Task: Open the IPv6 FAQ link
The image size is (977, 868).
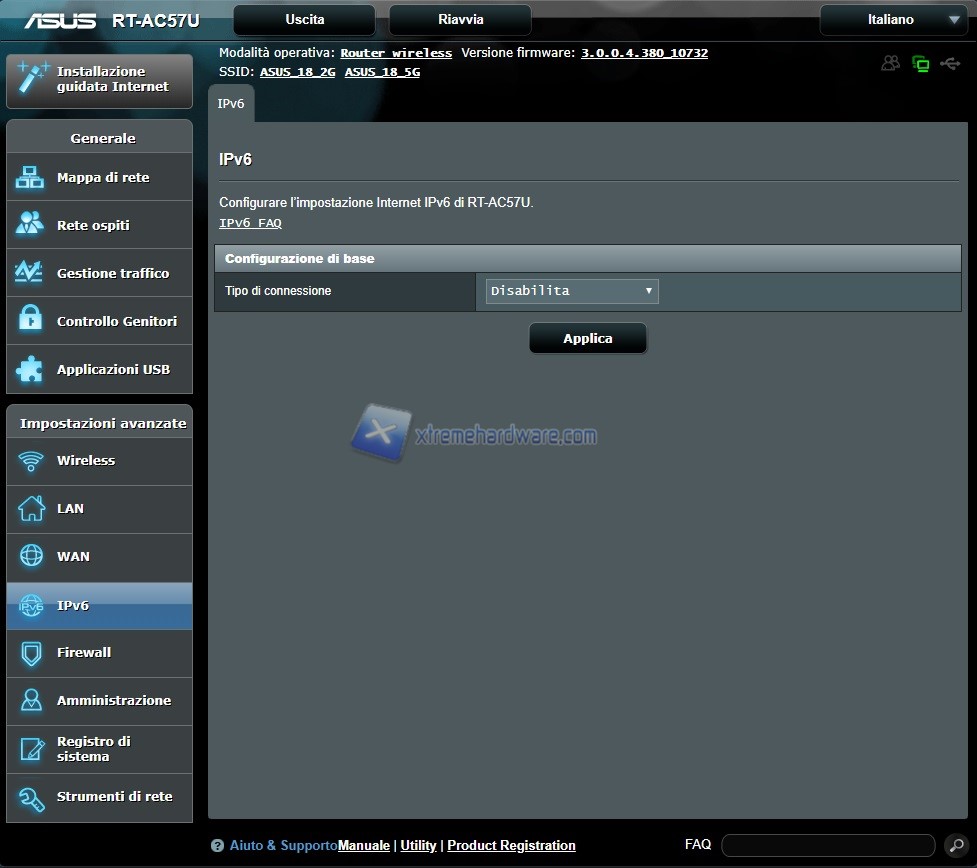Action: pos(250,224)
